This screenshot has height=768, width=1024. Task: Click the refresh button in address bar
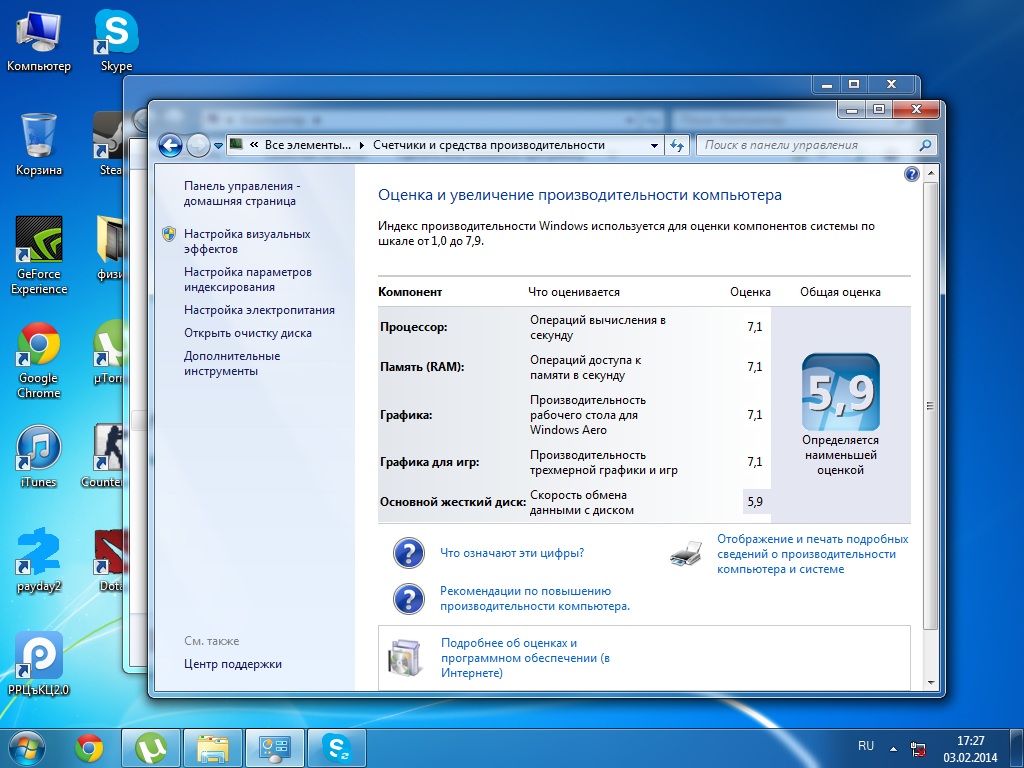tap(677, 145)
